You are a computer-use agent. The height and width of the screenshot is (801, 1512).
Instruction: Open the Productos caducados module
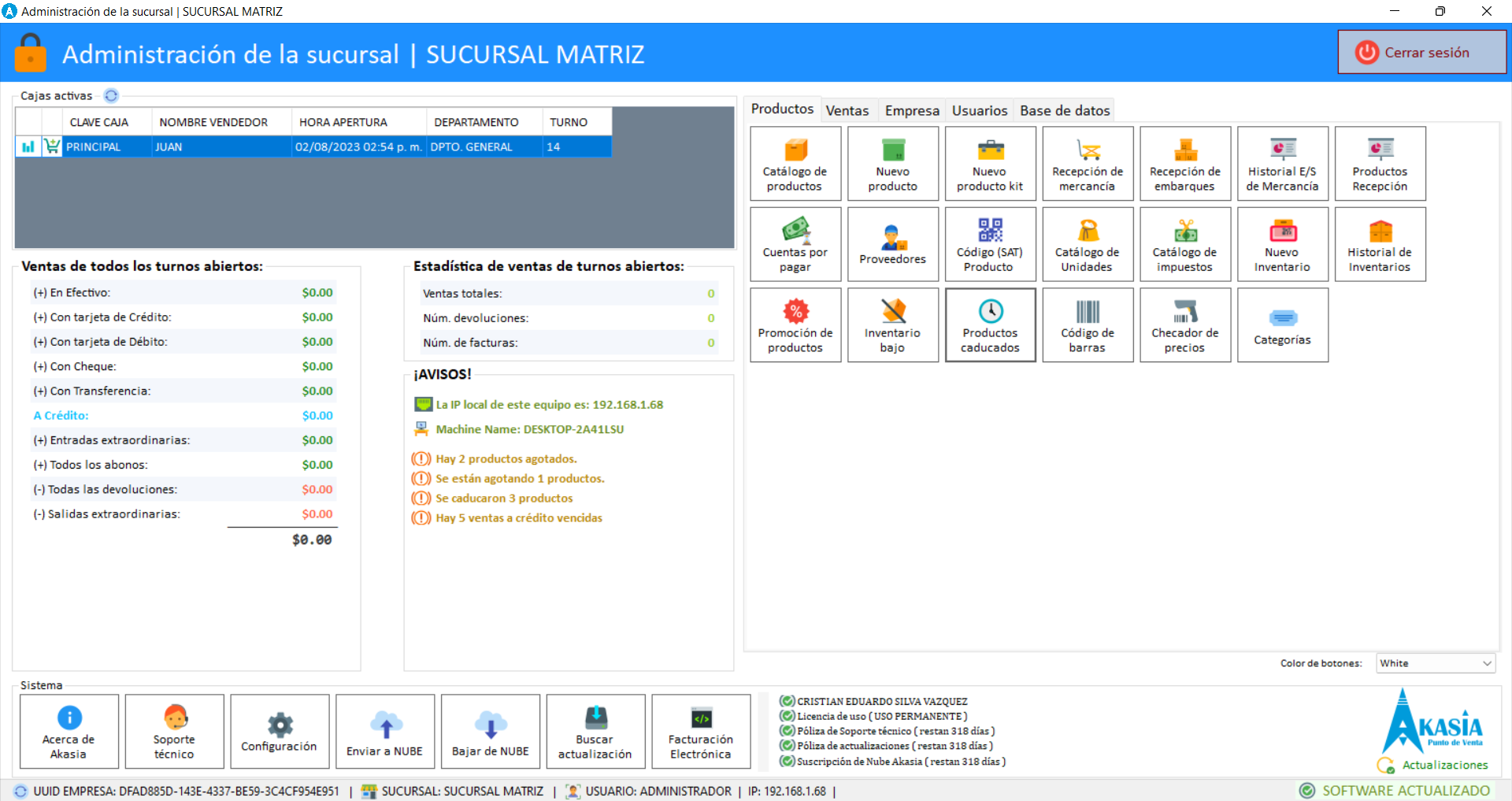point(990,324)
